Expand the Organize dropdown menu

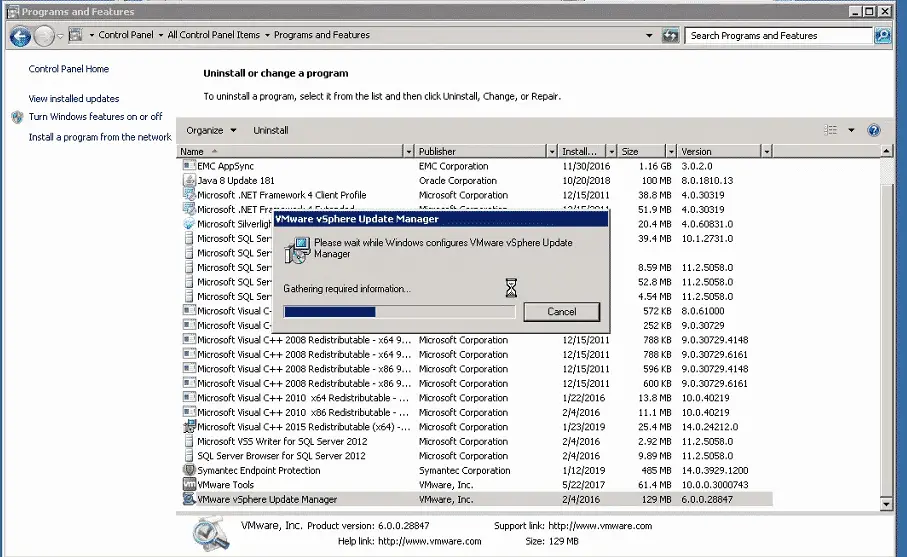tap(211, 130)
